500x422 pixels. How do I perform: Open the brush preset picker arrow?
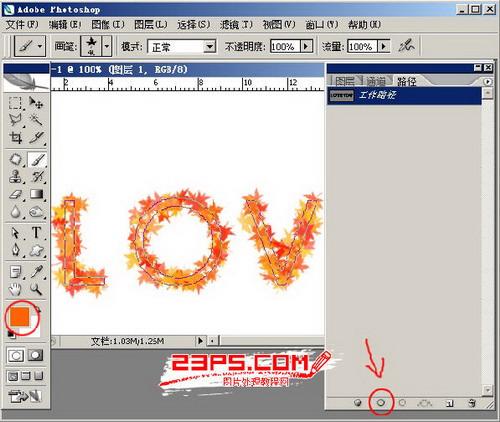[107, 46]
